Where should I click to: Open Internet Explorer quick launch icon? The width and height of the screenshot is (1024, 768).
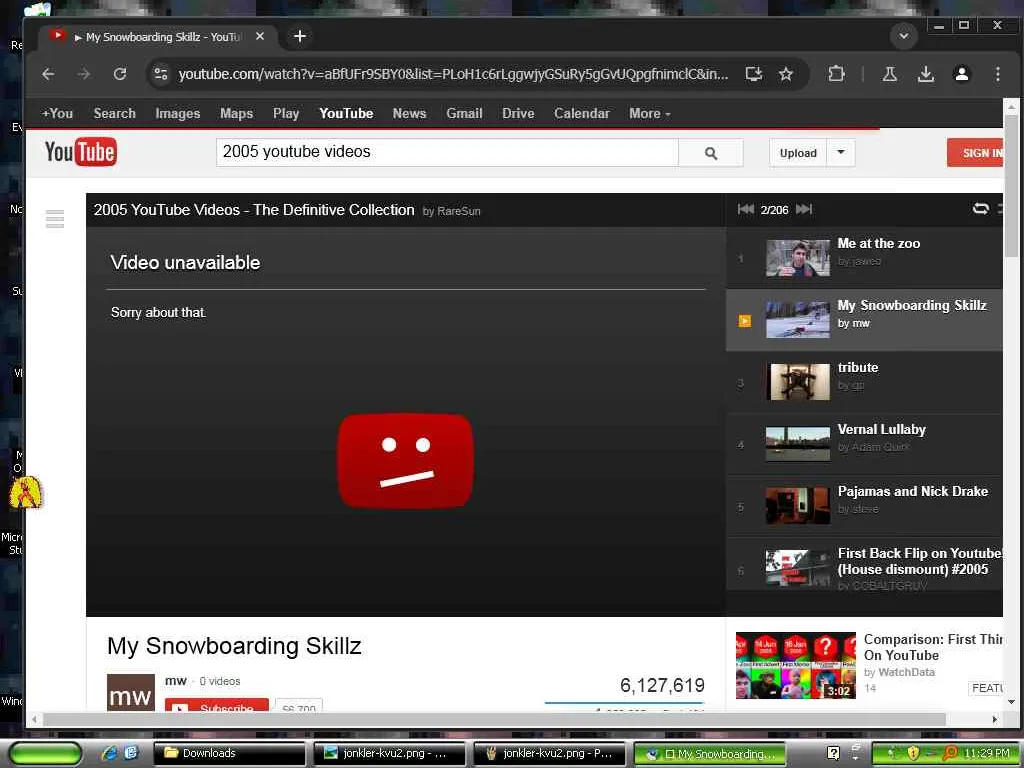pyautogui.click(x=109, y=753)
